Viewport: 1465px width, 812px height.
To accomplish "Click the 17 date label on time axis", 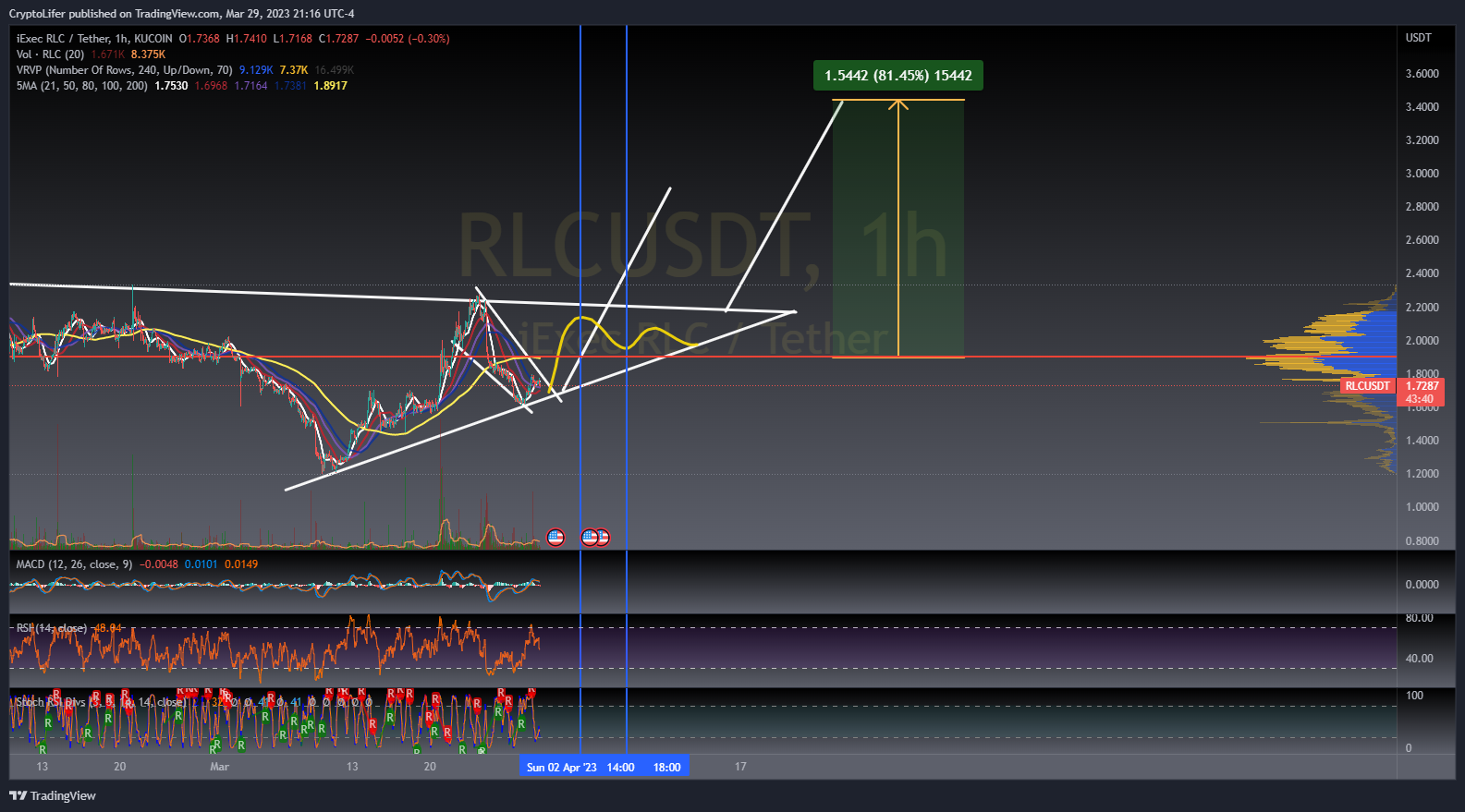I will point(740,767).
